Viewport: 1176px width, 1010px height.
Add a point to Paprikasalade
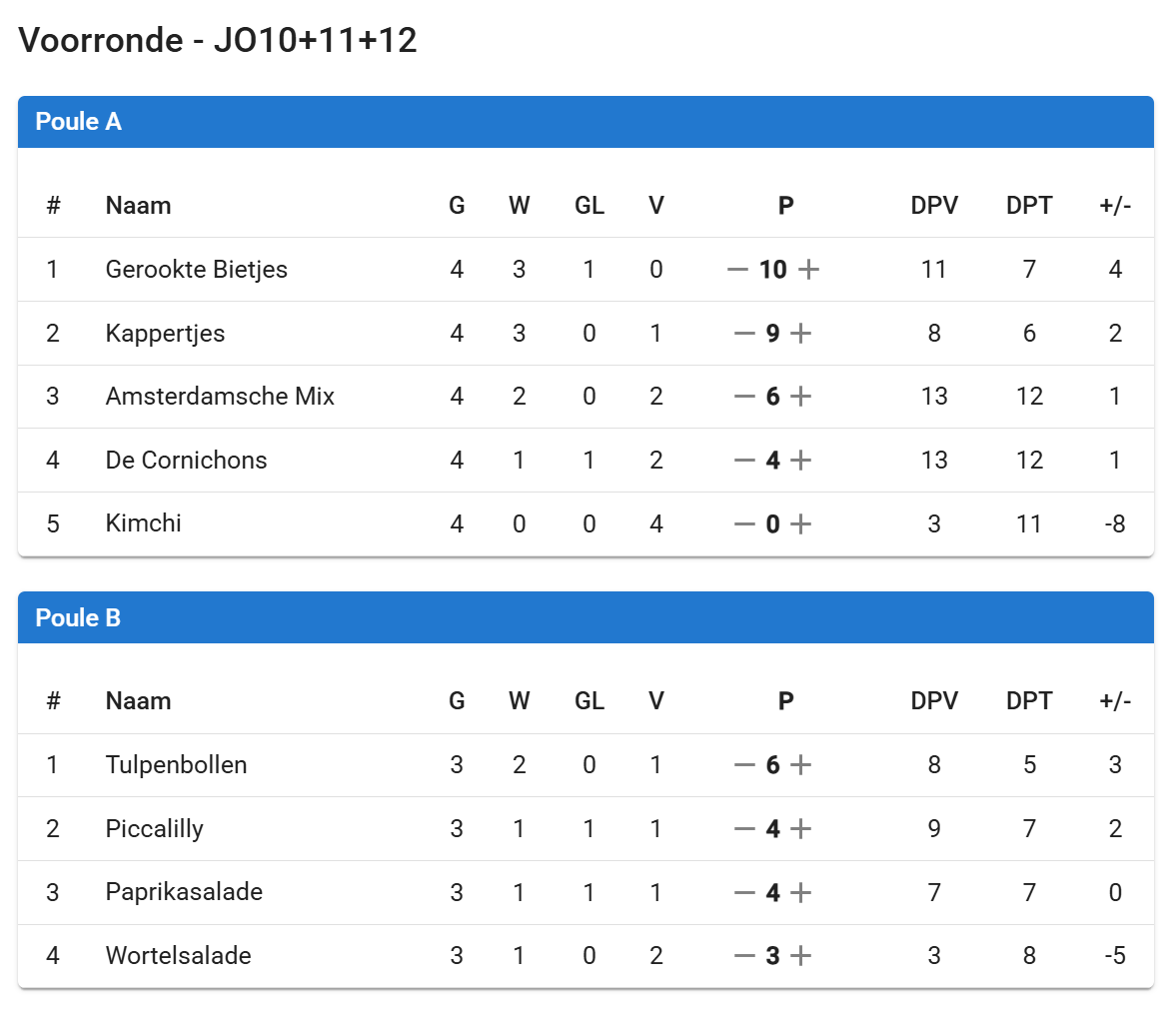point(801,893)
